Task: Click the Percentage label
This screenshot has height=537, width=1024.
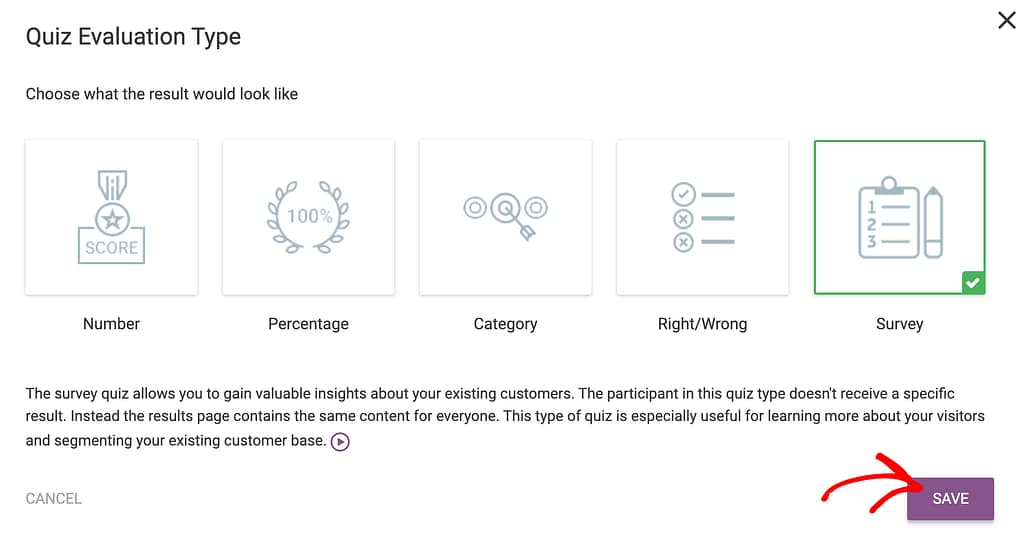Action: click(x=308, y=324)
